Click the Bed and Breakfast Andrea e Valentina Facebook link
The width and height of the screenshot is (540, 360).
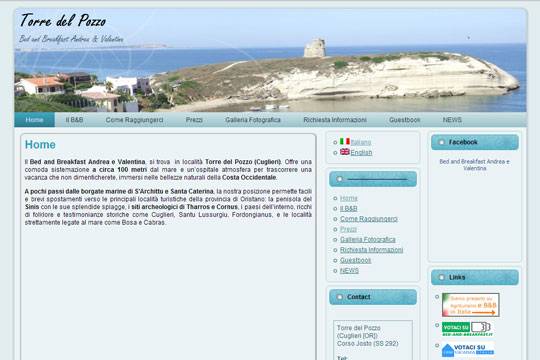coord(474,165)
